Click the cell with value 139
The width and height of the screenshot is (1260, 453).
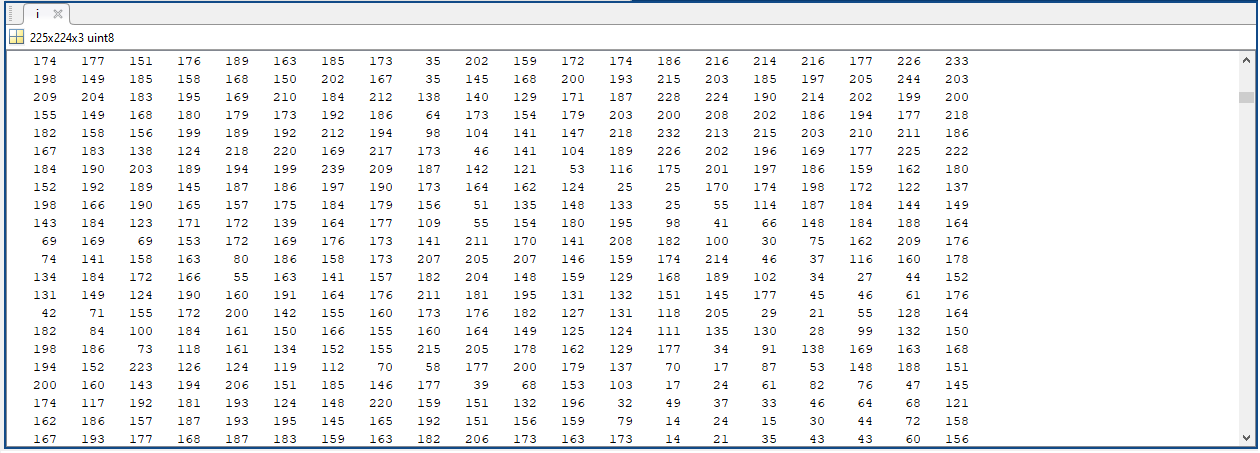coord(285,223)
